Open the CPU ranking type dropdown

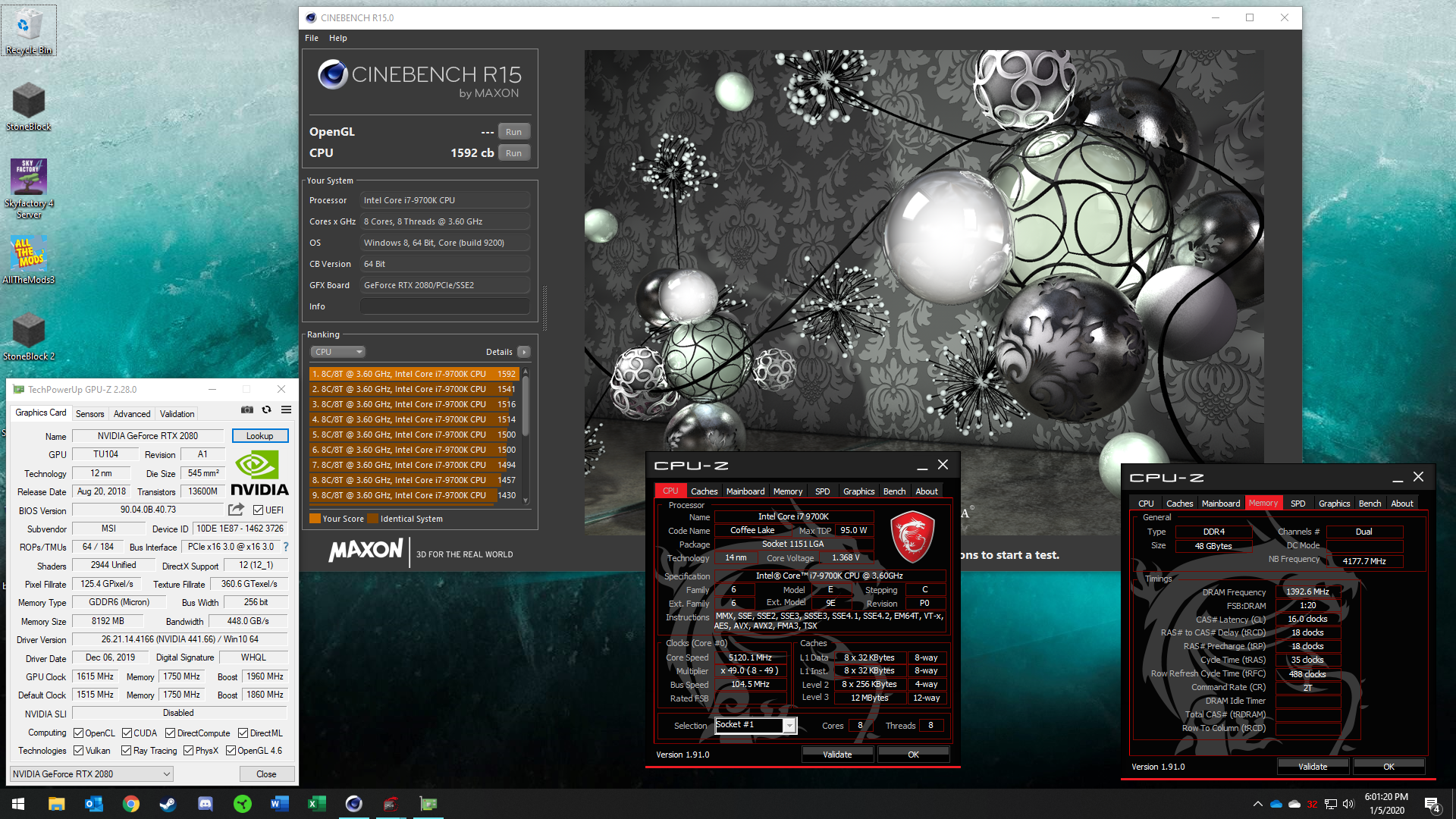pyautogui.click(x=338, y=352)
